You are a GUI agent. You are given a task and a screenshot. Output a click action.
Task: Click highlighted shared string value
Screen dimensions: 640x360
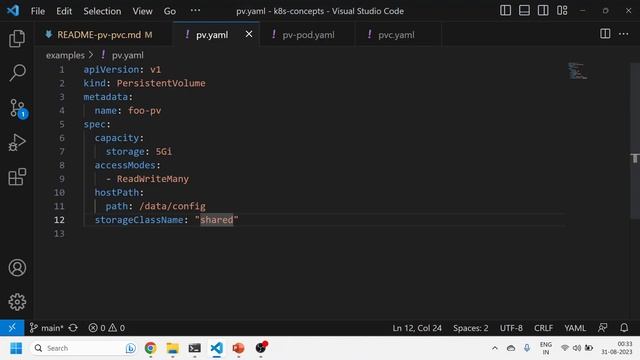216,220
